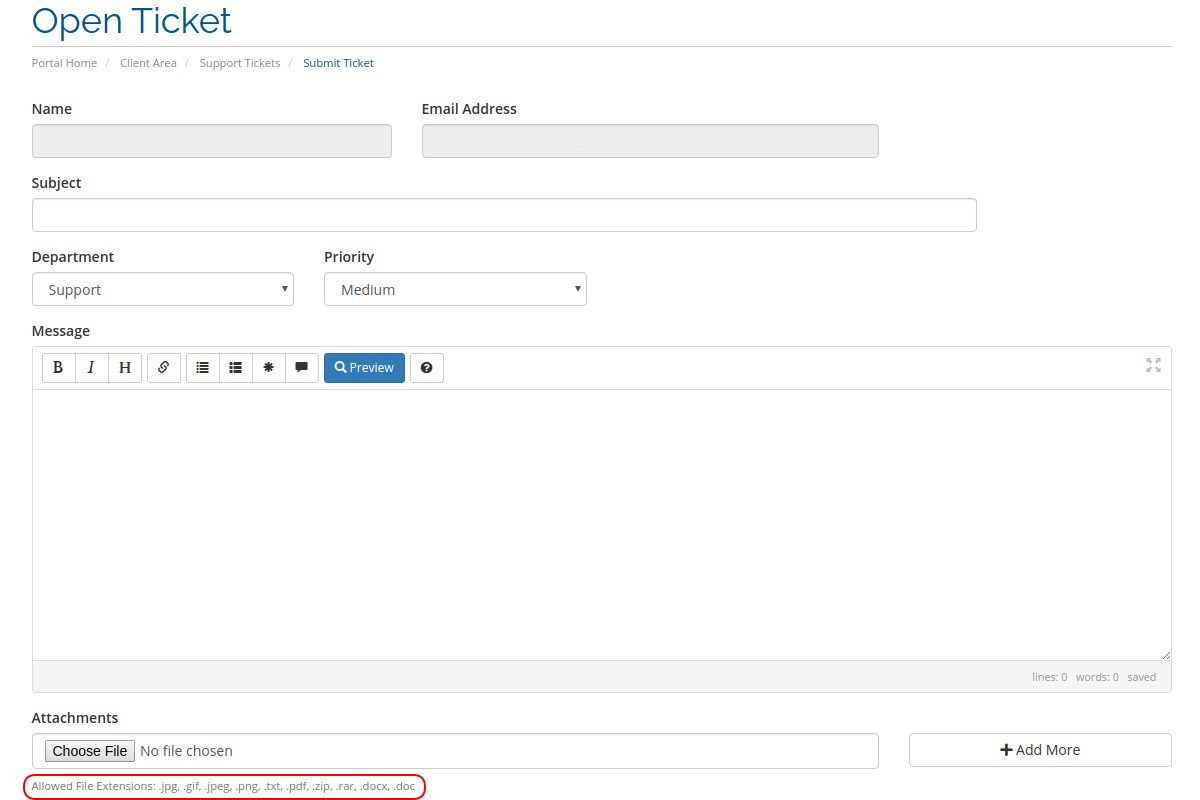Click the 'words: 0' status text
Image resolution: width=1200 pixels, height=800 pixels.
pos(1097,677)
